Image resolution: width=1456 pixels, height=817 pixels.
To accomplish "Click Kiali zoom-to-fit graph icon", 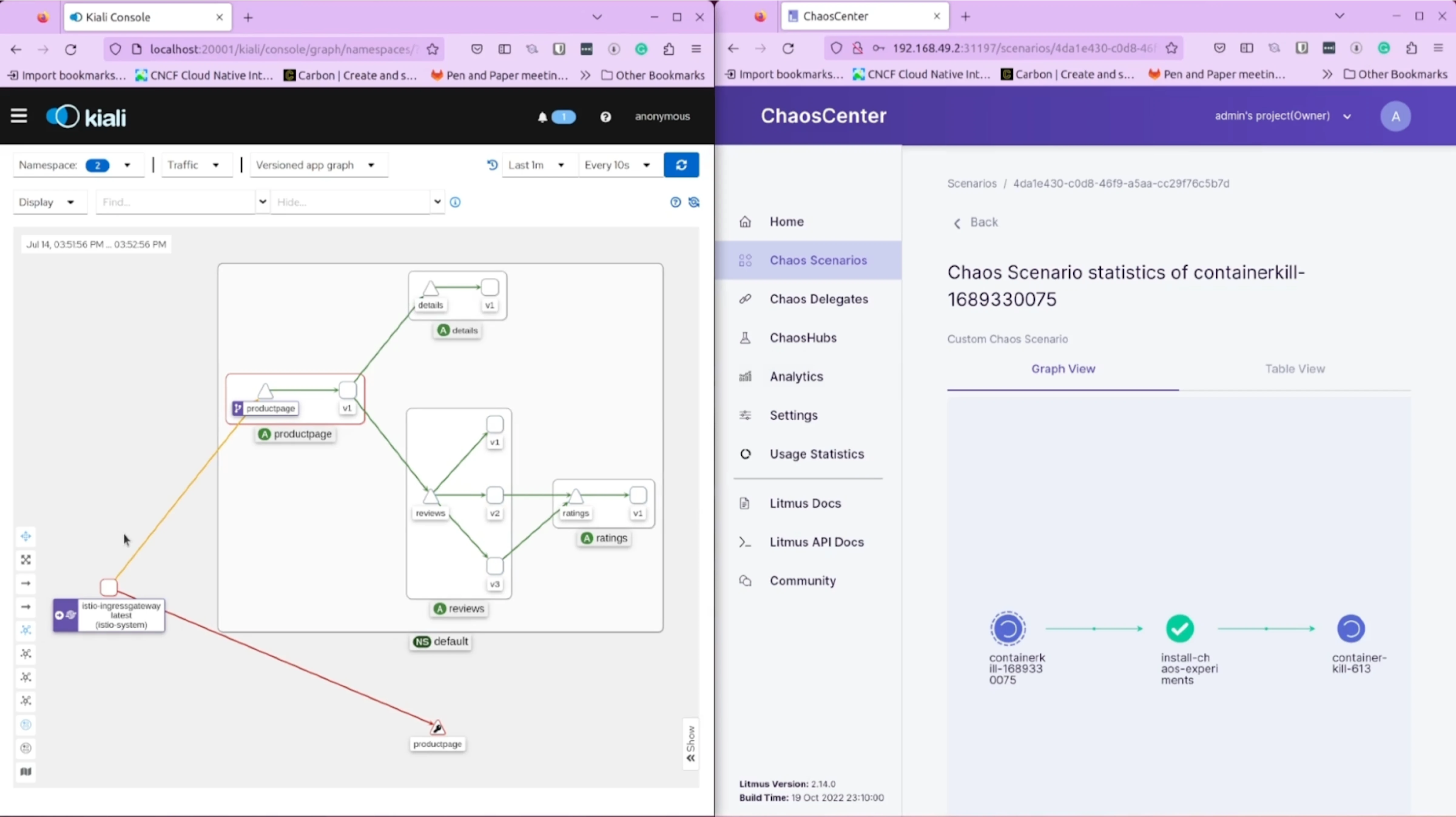I will pos(25,560).
